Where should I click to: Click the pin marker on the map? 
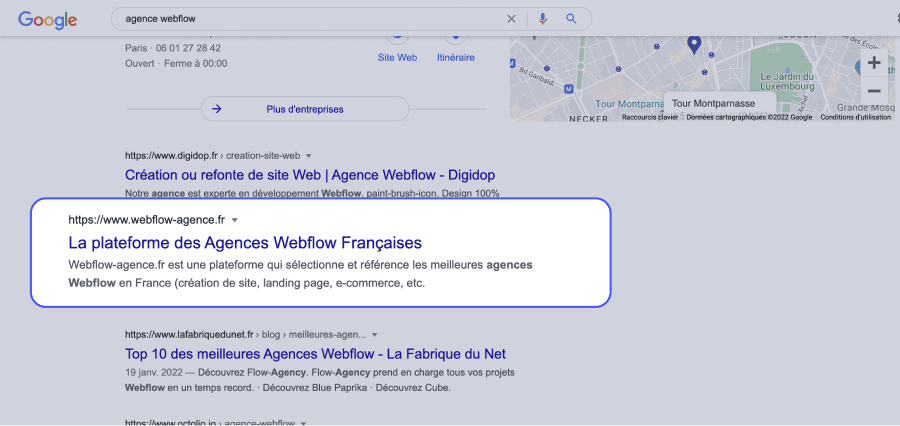[x=695, y=44]
